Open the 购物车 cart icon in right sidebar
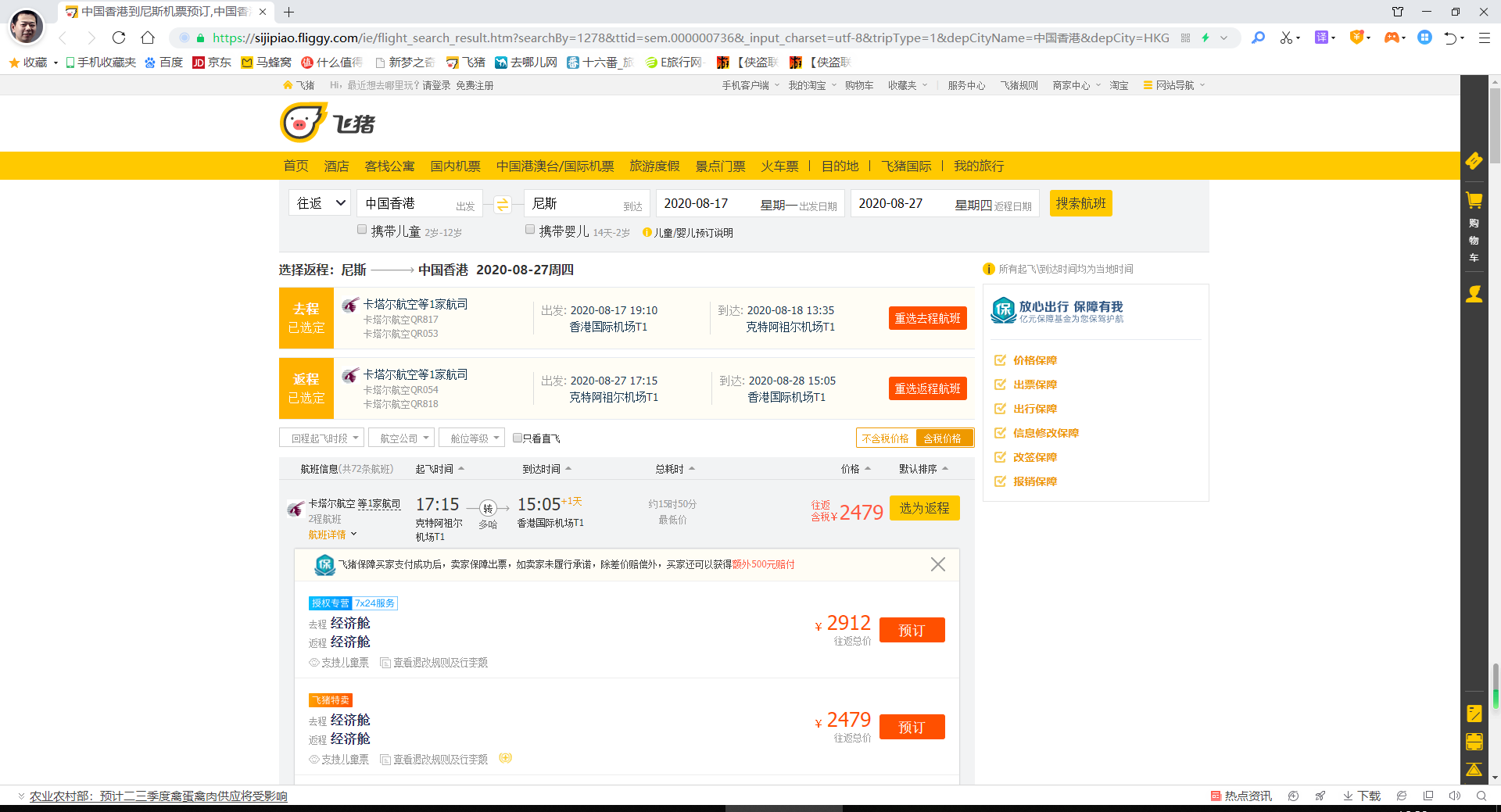The width and height of the screenshot is (1501, 812). (1474, 200)
